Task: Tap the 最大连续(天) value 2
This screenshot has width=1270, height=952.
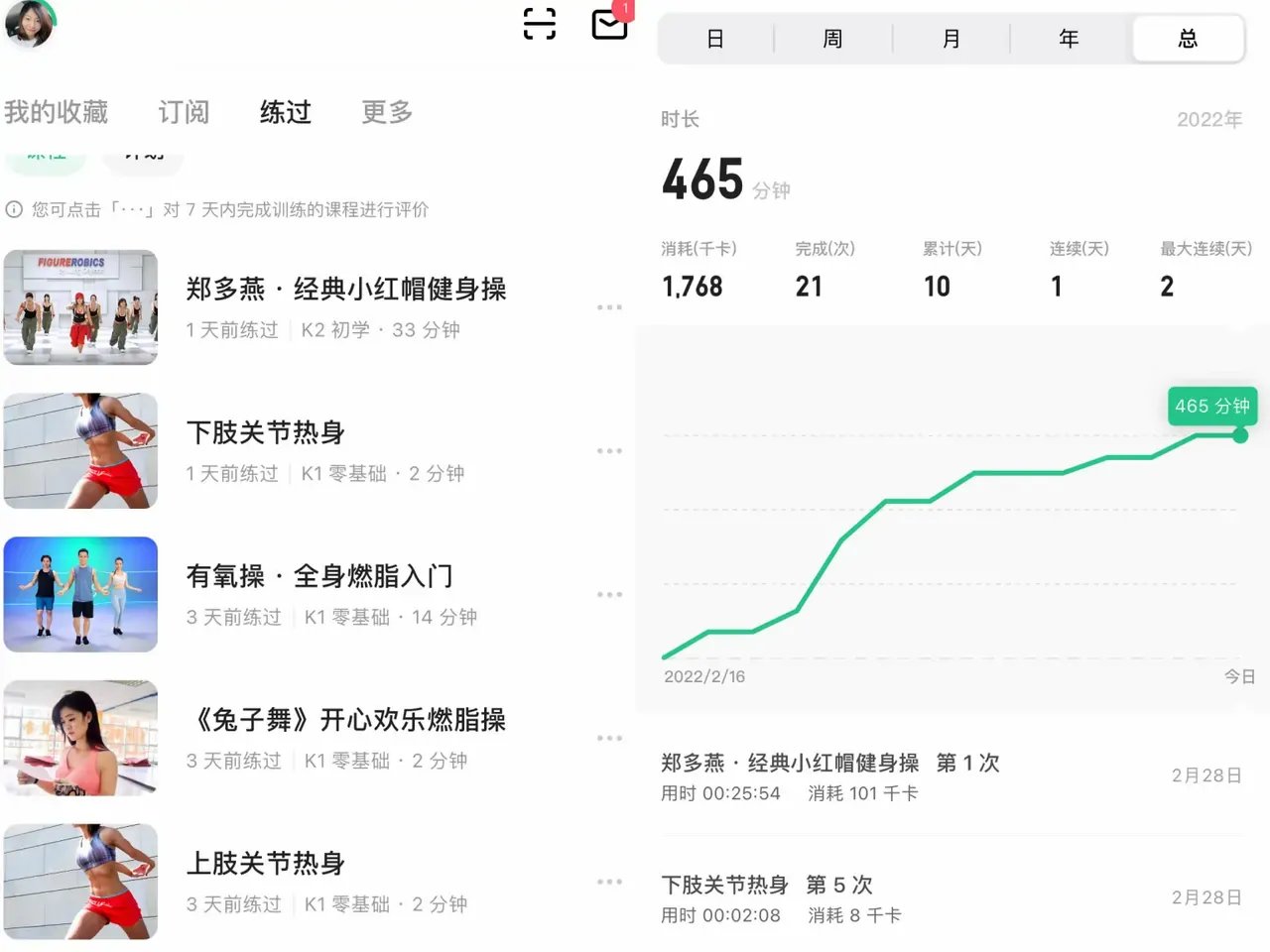Action: [1167, 287]
